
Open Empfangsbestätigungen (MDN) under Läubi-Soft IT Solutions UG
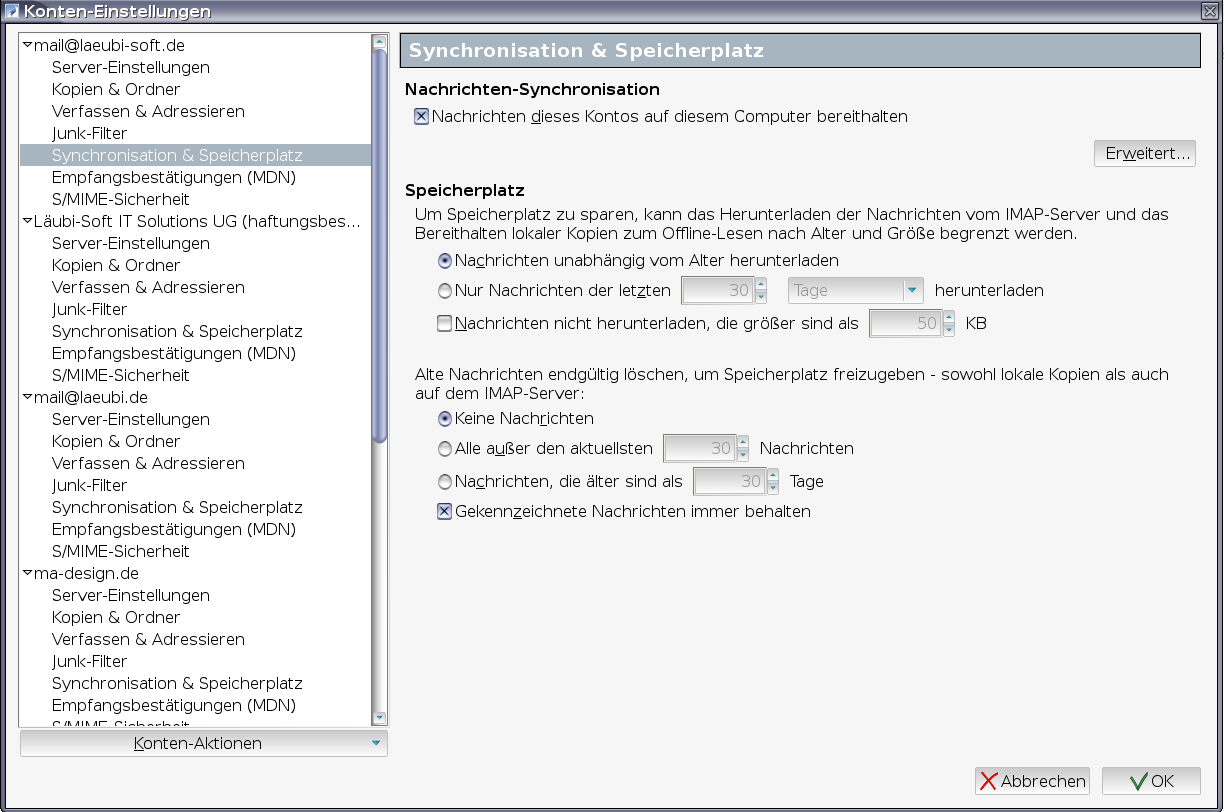(x=174, y=353)
